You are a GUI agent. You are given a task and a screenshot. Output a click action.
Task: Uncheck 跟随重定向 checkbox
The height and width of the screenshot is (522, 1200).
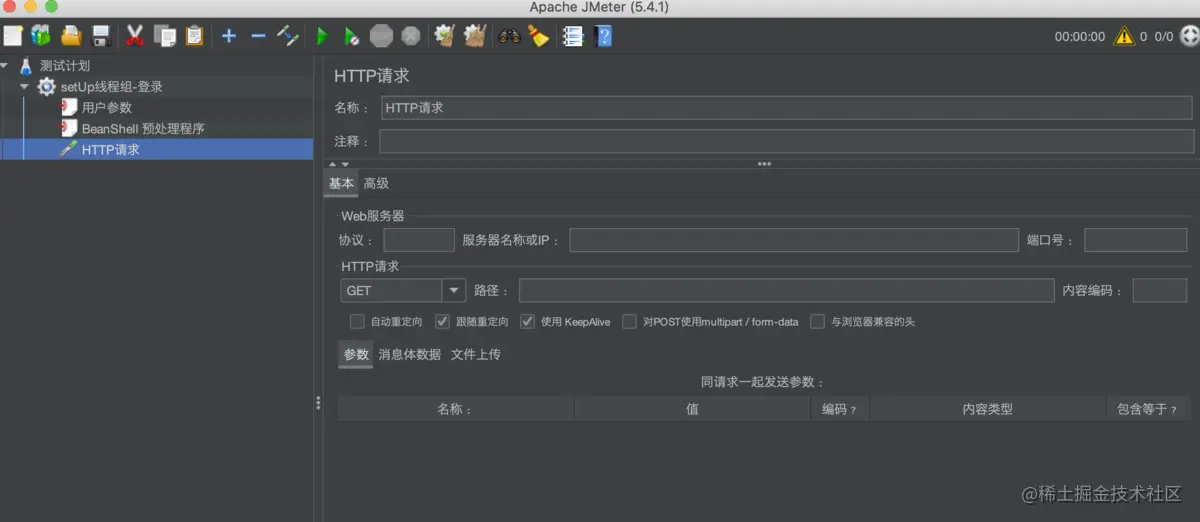[442, 322]
